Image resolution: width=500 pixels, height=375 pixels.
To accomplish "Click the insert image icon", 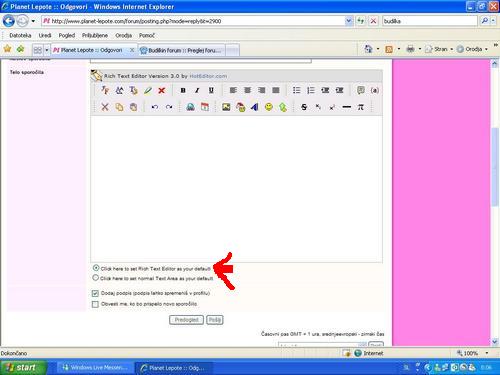I will (x=226, y=107).
